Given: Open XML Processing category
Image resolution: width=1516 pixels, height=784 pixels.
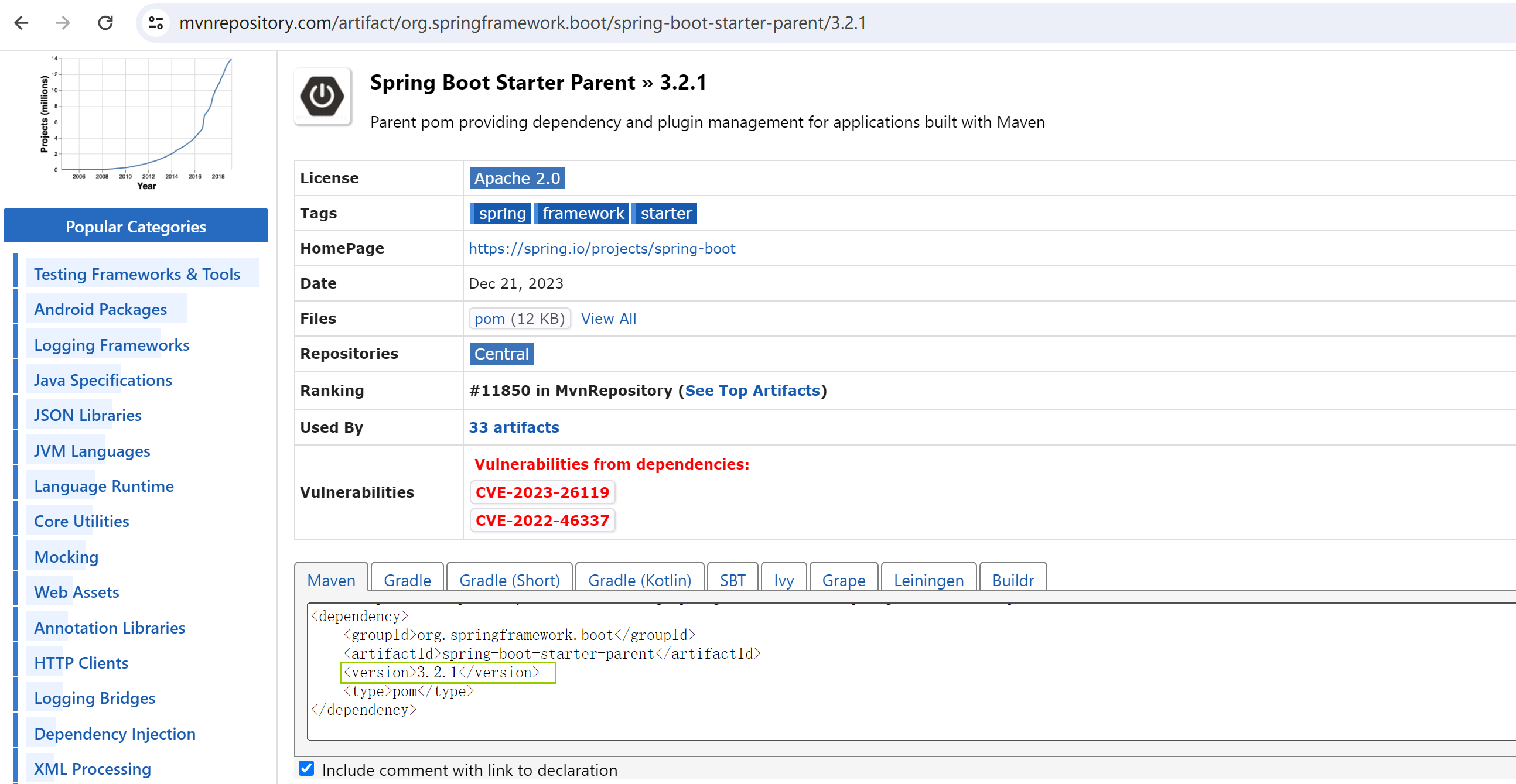Looking at the screenshot, I should [93, 769].
